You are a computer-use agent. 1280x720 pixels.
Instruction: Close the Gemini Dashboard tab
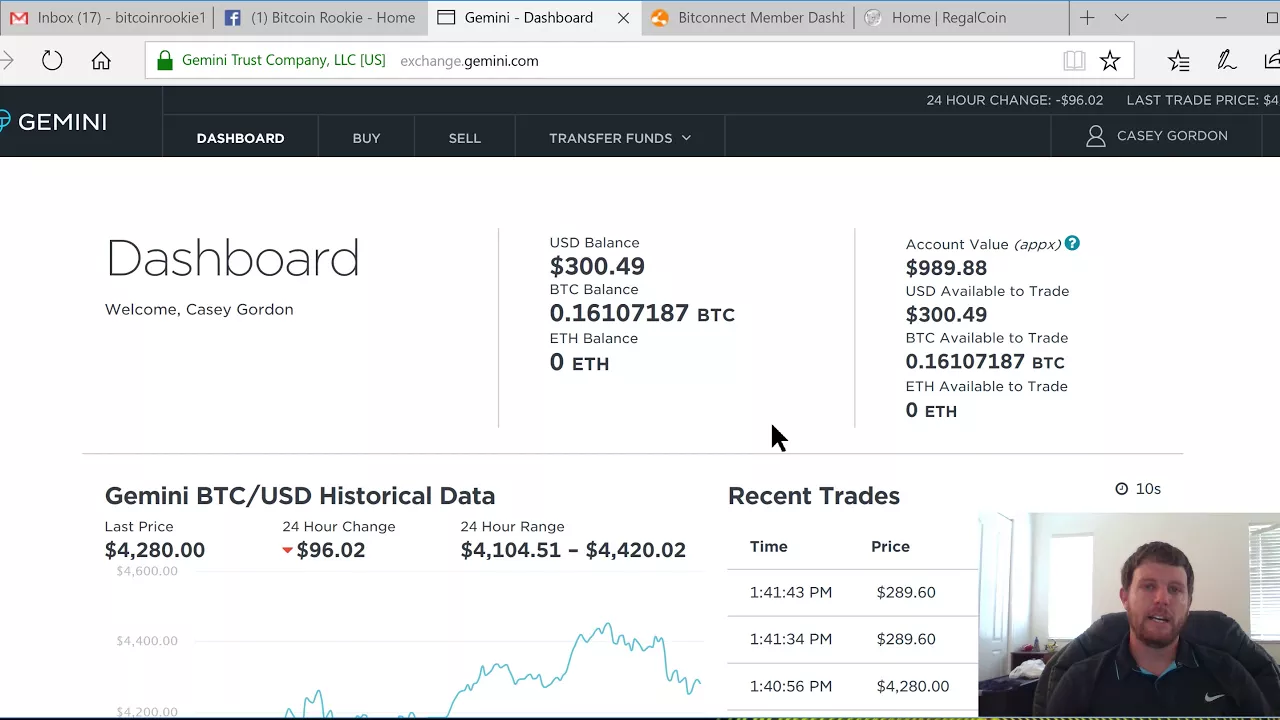pos(623,18)
